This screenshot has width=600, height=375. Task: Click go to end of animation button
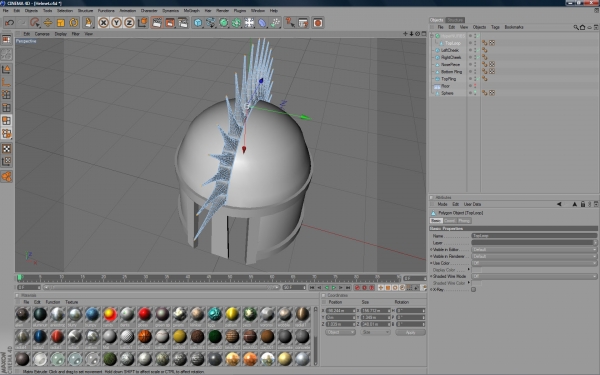[x=348, y=287]
